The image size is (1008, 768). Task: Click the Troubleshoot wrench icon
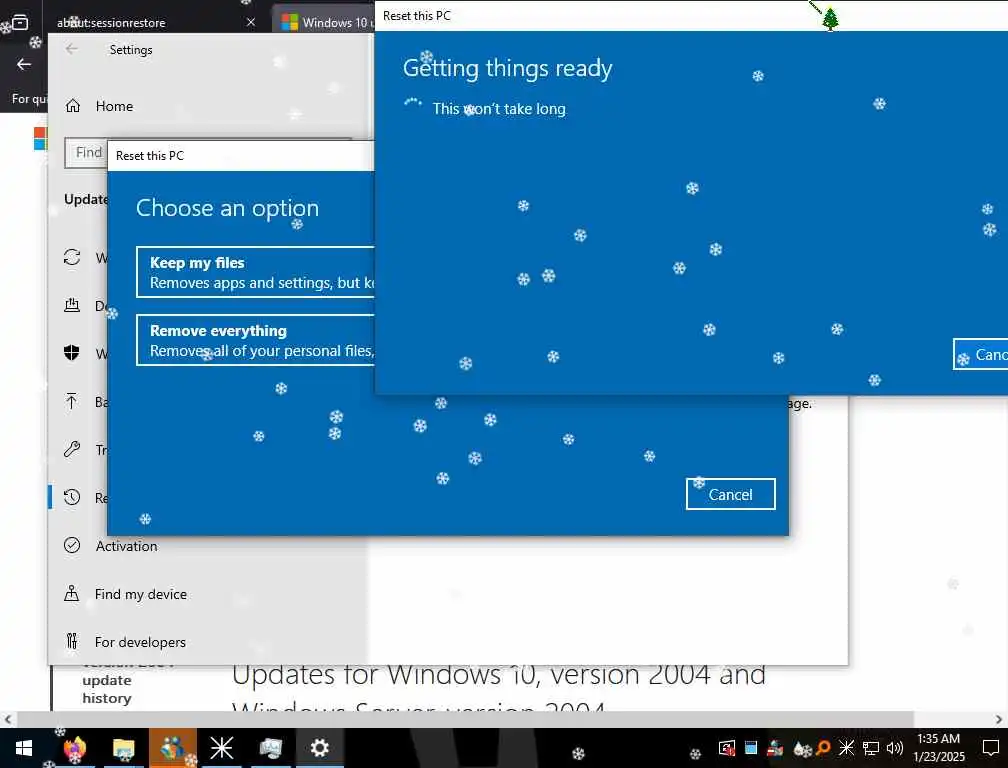72,449
